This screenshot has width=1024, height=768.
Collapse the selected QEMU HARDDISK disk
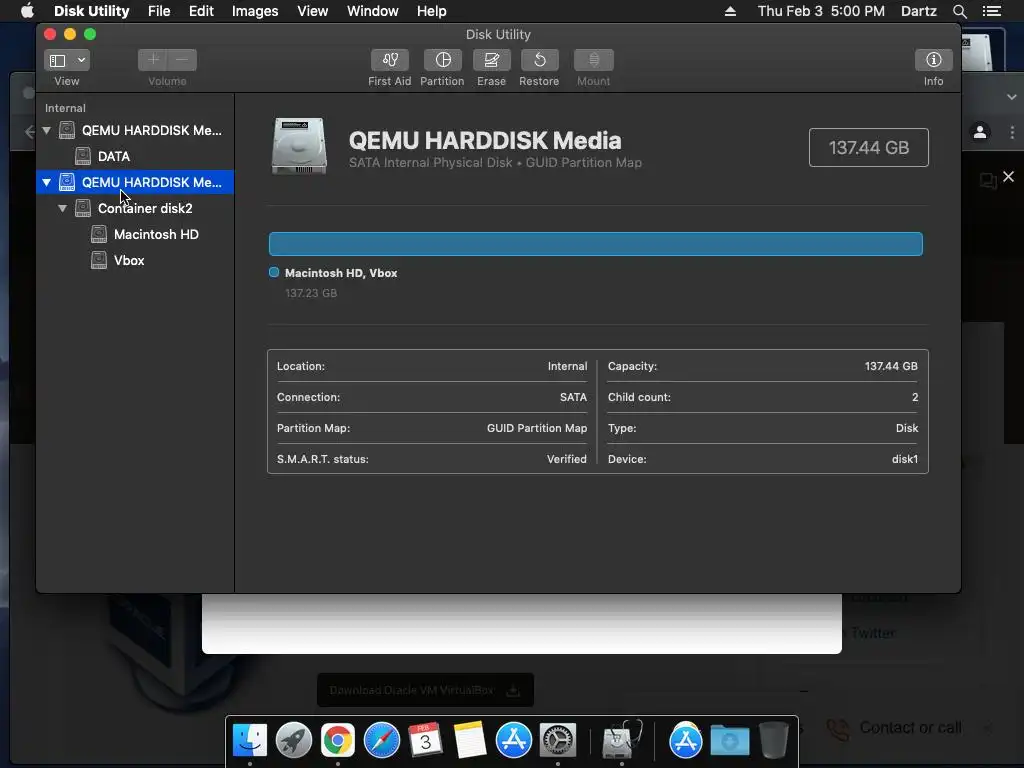(x=46, y=182)
